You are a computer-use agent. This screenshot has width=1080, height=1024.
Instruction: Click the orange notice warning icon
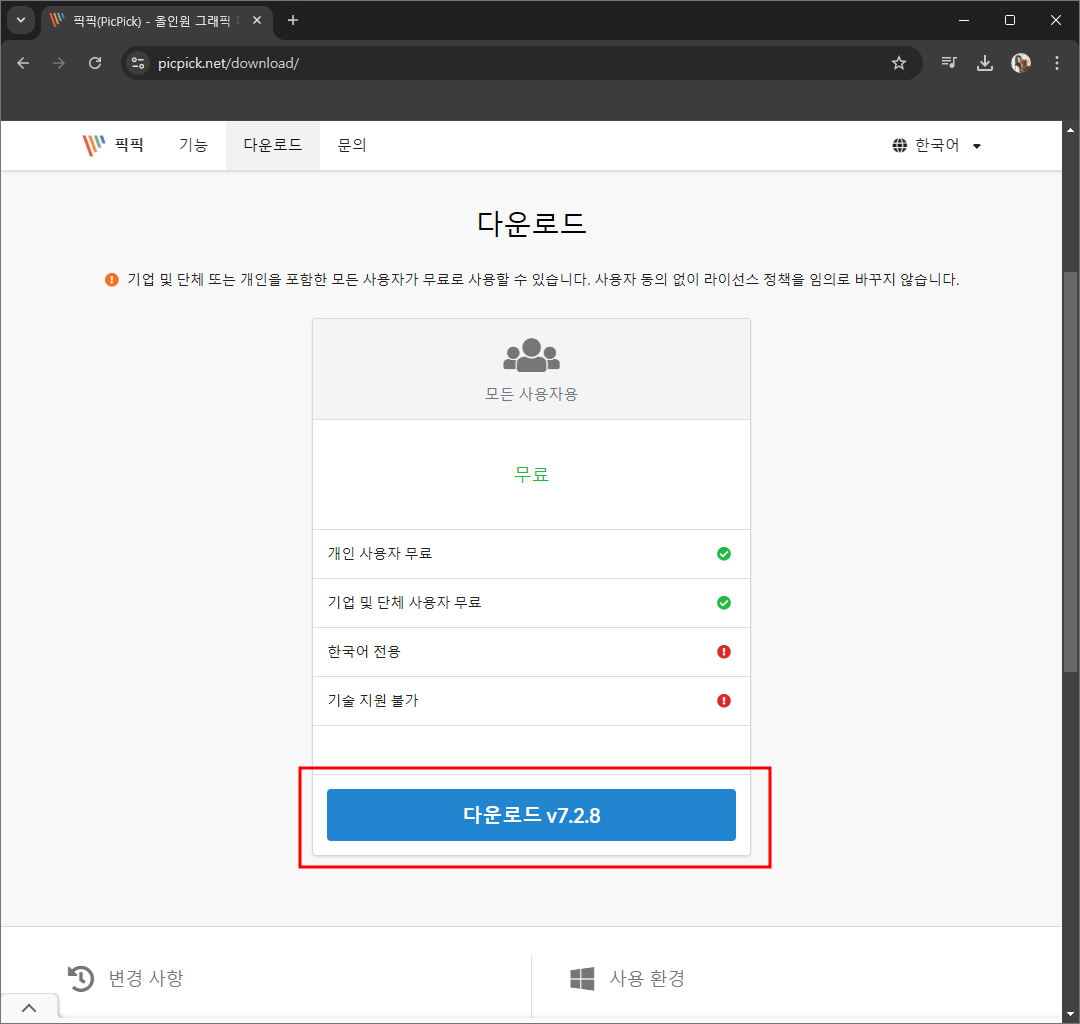(x=112, y=280)
